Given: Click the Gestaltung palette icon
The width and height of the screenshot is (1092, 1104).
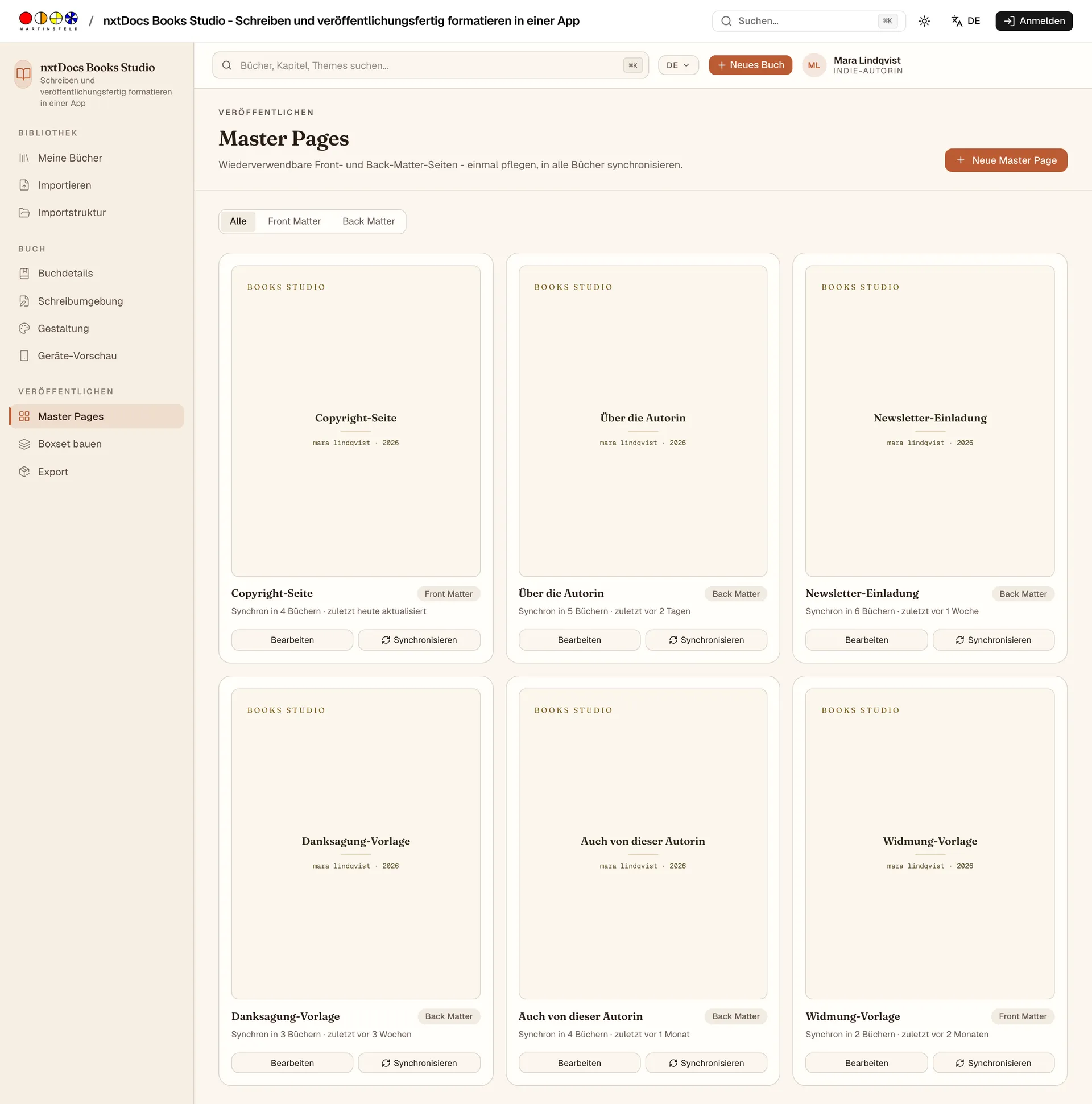Looking at the screenshot, I should point(24,329).
